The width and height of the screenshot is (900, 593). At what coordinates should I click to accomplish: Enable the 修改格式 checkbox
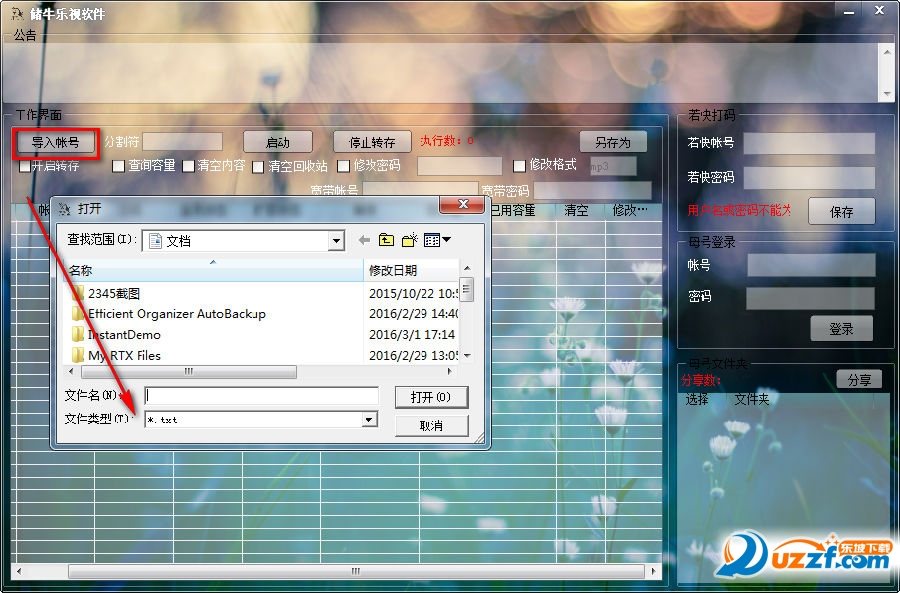click(519, 166)
